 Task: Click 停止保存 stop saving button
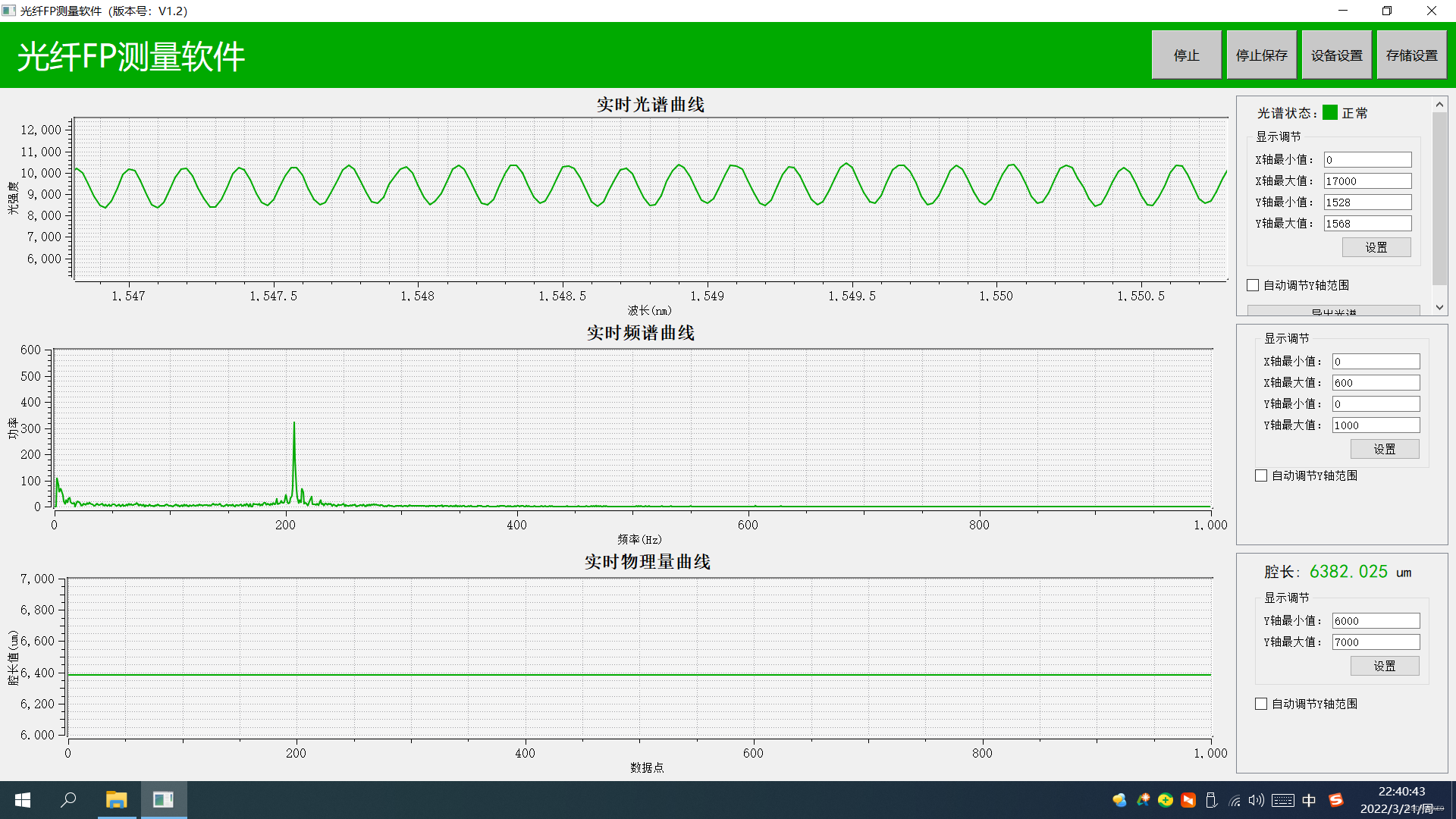[1261, 55]
